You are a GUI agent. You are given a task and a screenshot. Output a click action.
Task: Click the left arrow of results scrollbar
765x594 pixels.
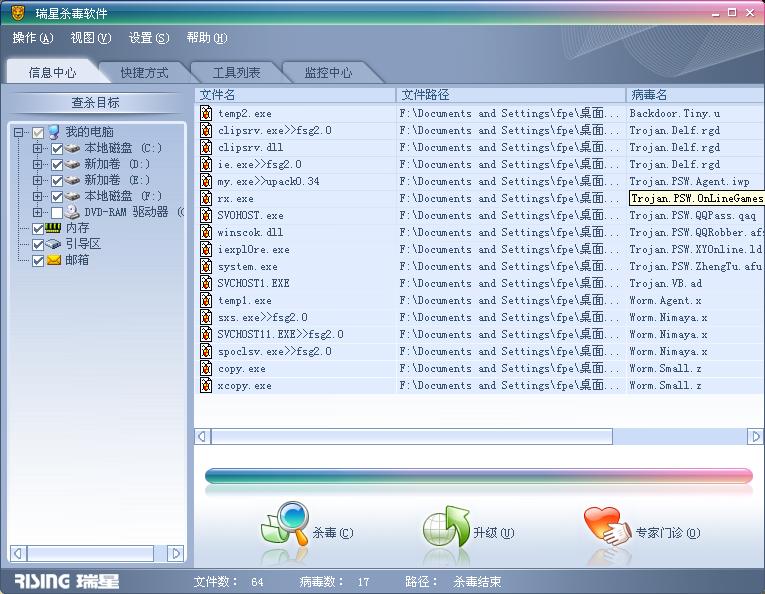[203, 436]
